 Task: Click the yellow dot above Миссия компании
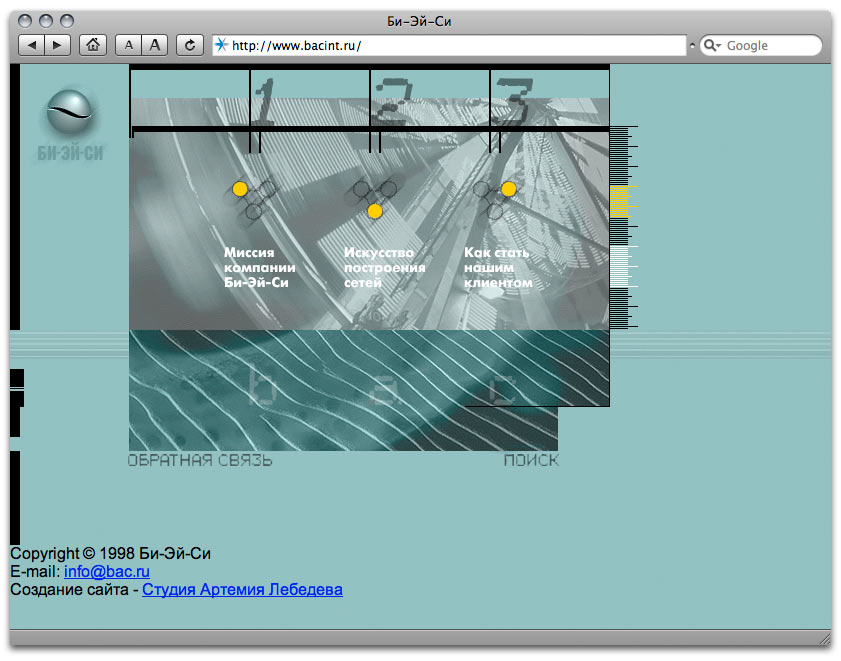point(240,189)
